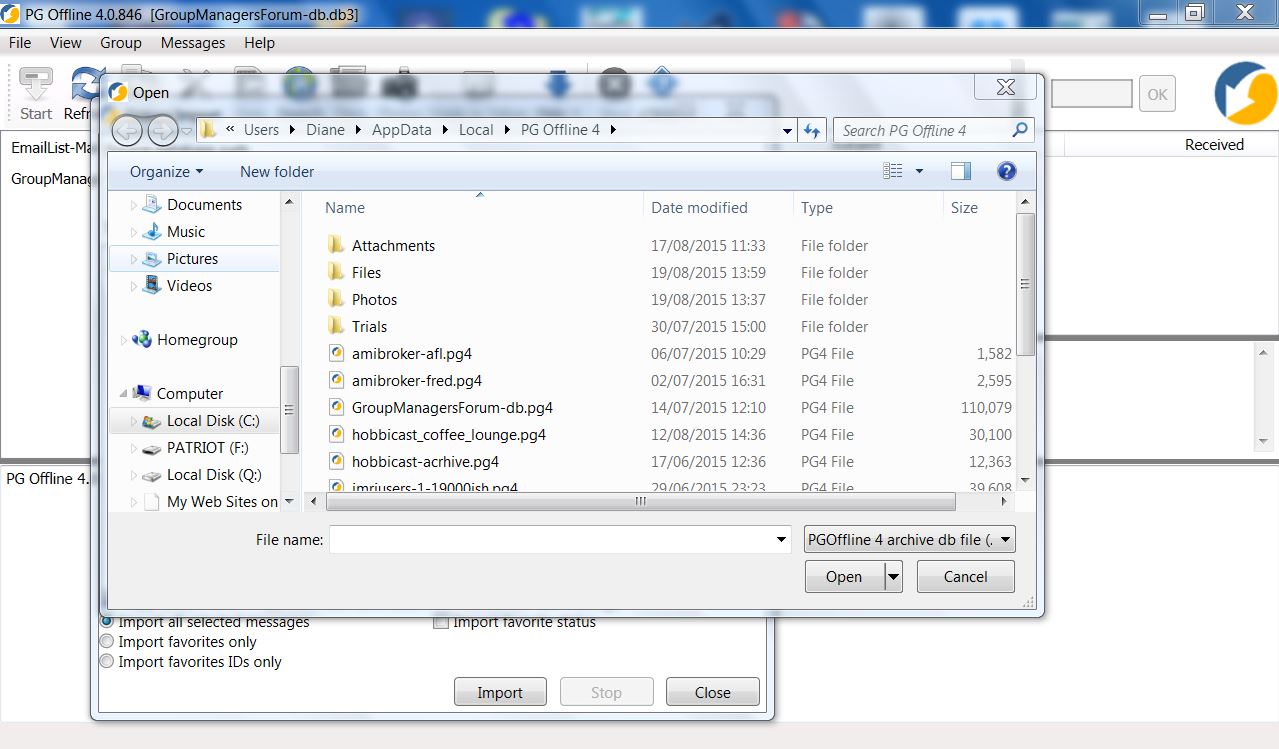Click the hobbicast_coffee_lounge.pg4 file icon
This screenshot has width=1279, height=749.
[337, 434]
